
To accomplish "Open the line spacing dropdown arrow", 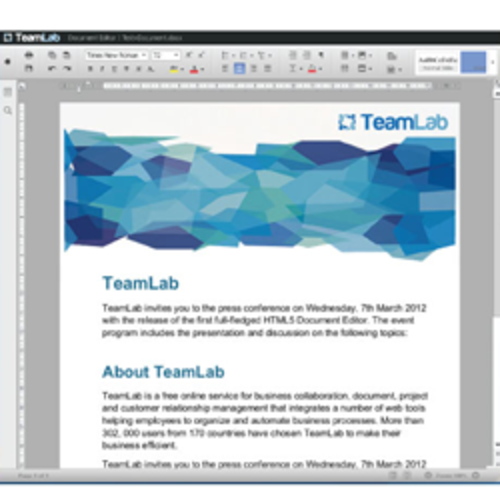I will point(301,69).
